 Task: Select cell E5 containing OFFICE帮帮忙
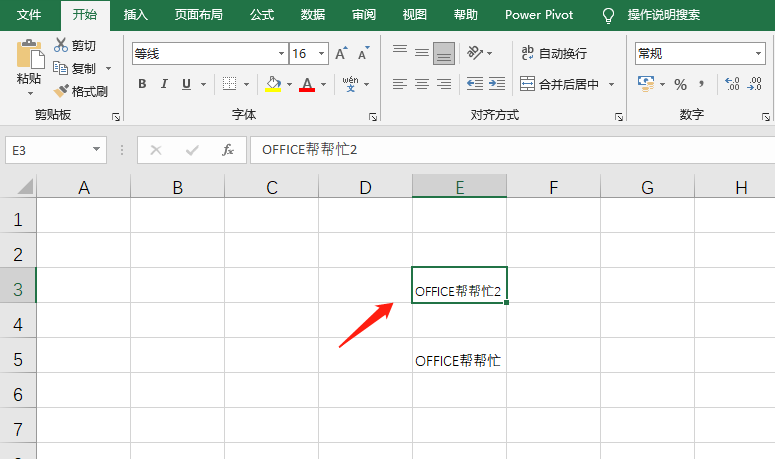460,356
